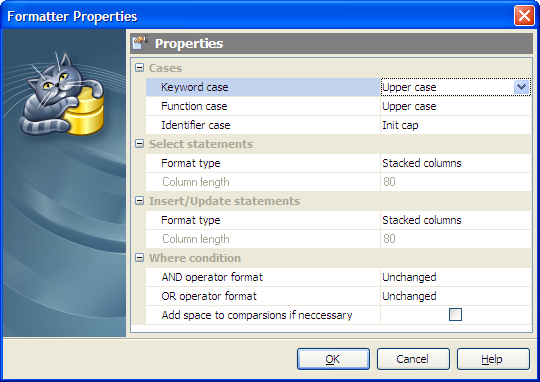540x382 pixels.
Task: Enable Add space to comparsions checkbox
Action: [455, 314]
